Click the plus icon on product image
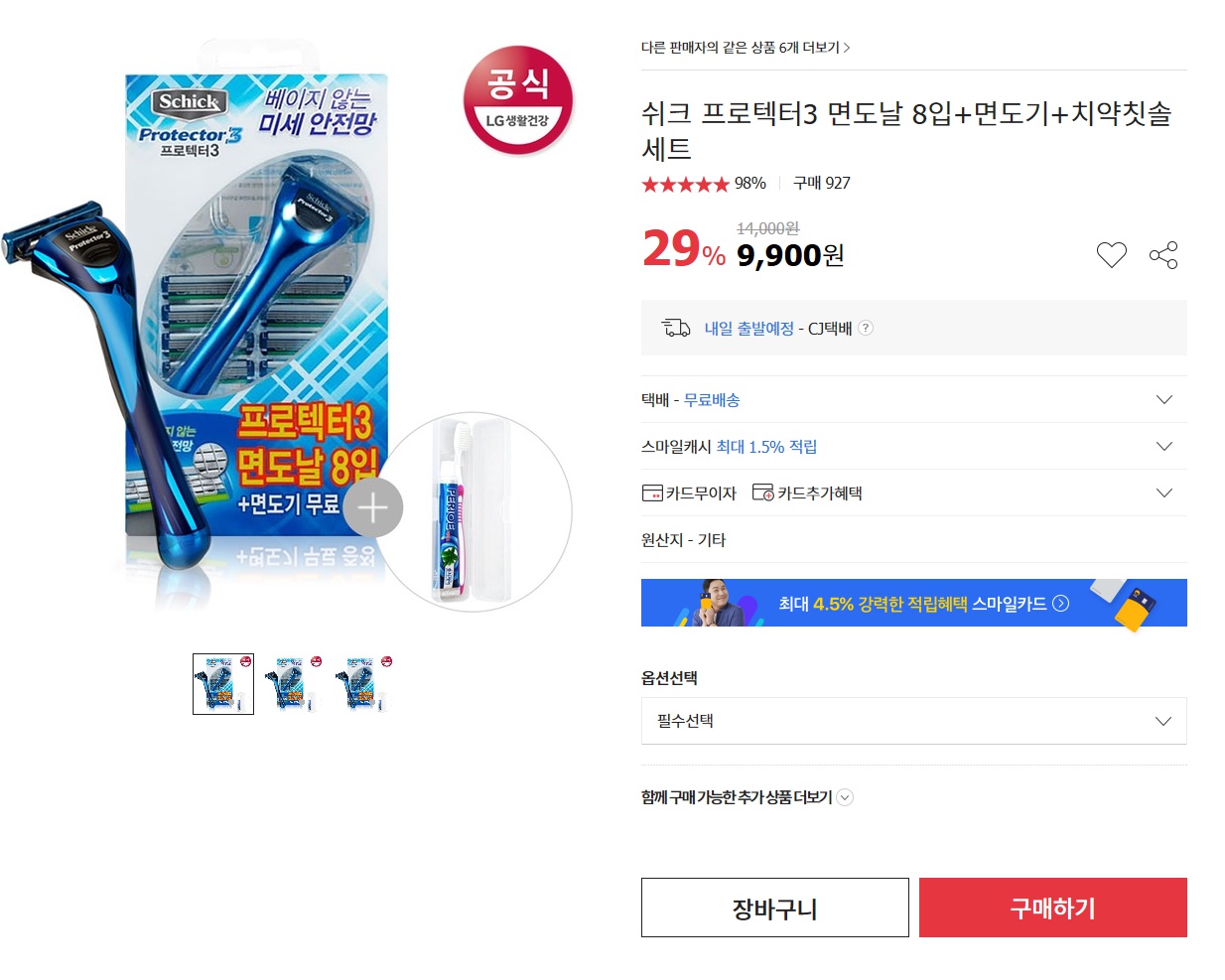The height and width of the screenshot is (980, 1225). (x=372, y=507)
